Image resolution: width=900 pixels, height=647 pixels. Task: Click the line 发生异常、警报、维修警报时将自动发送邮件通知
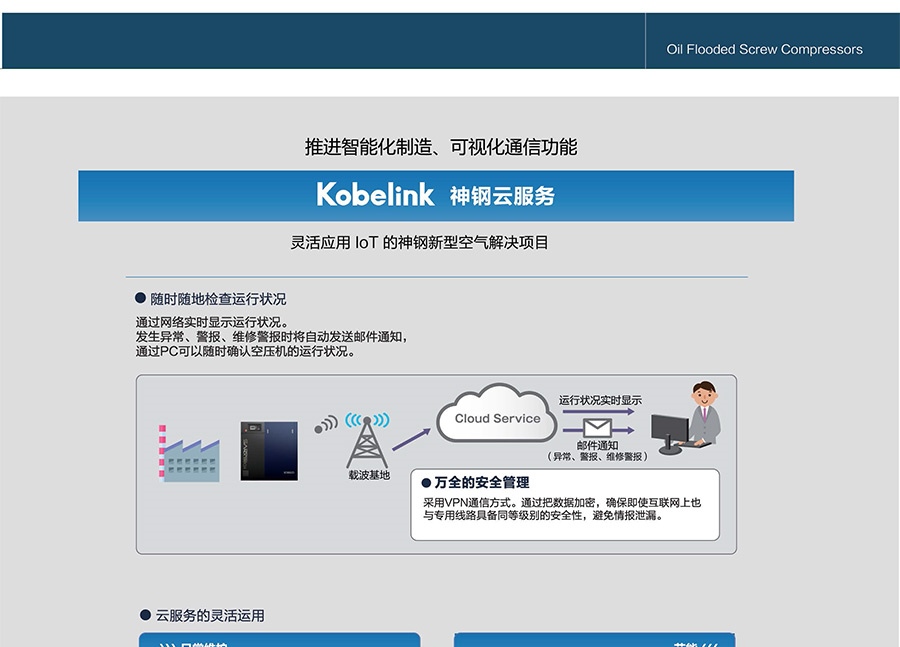pyautogui.click(x=271, y=337)
